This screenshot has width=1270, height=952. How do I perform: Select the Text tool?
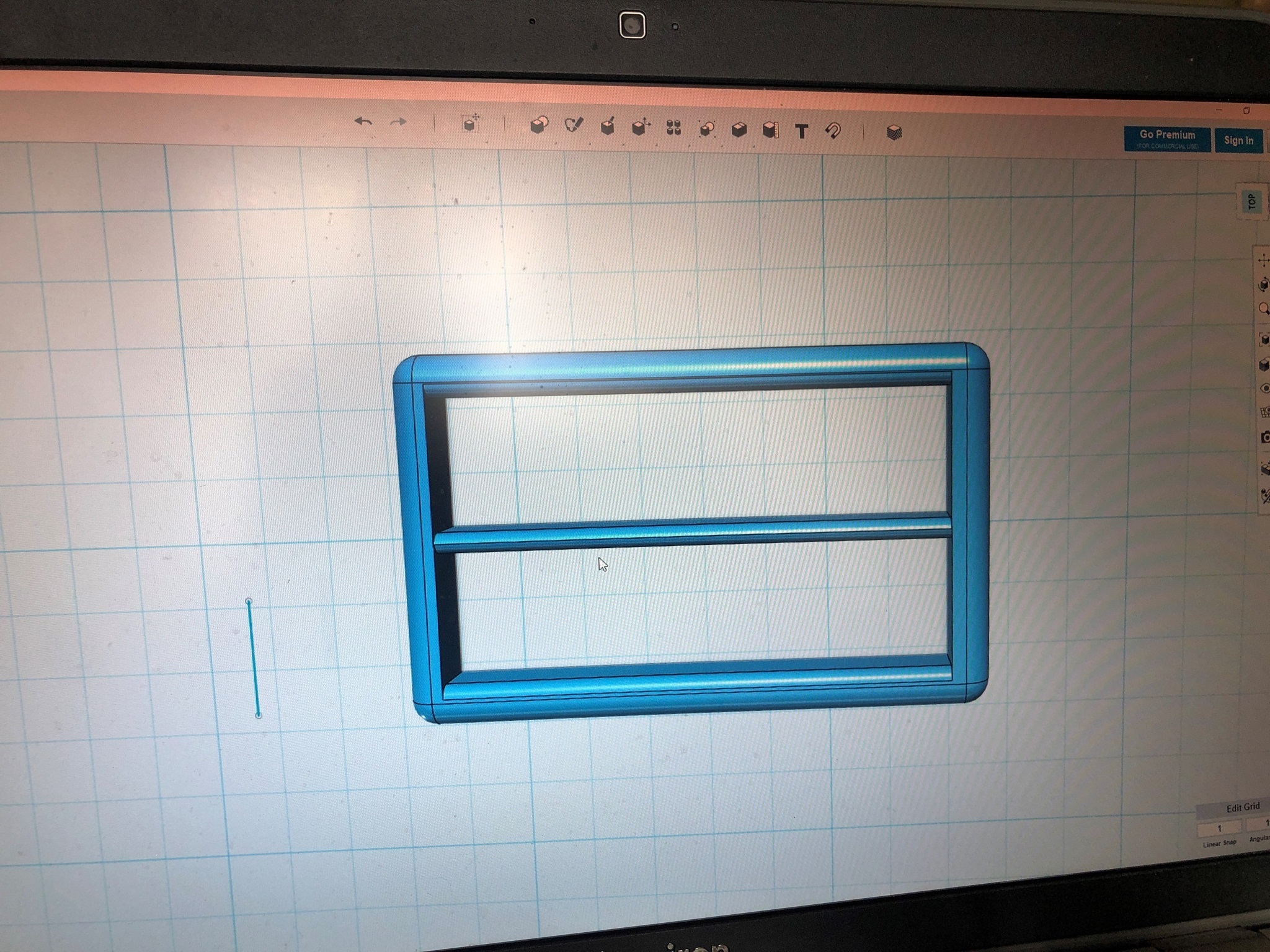pyautogui.click(x=802, y=131)
